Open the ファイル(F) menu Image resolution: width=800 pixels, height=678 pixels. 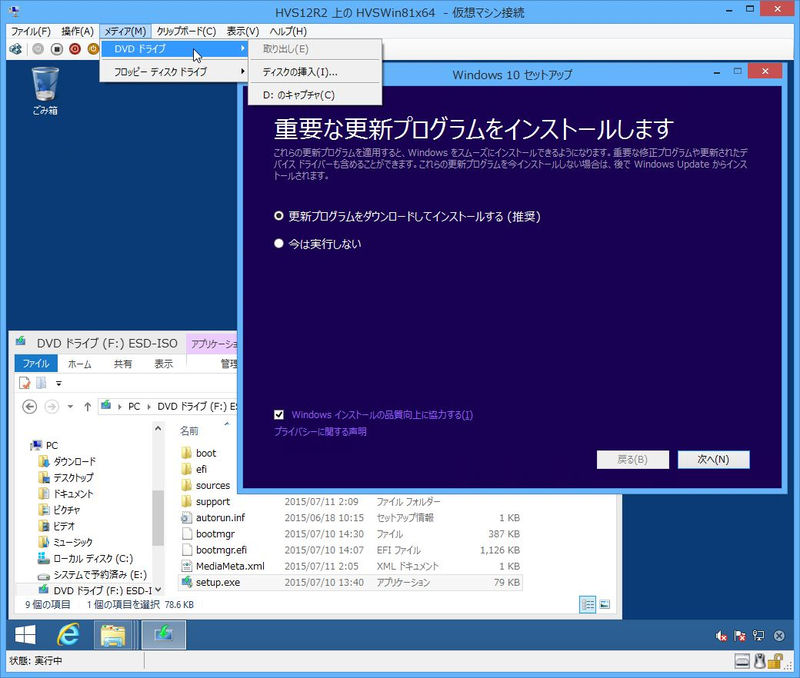point(31,31)
